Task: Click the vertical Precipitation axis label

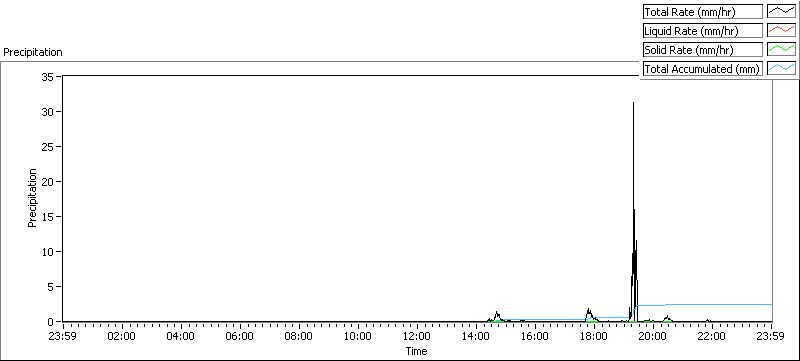Action: (x=32, y=198)
